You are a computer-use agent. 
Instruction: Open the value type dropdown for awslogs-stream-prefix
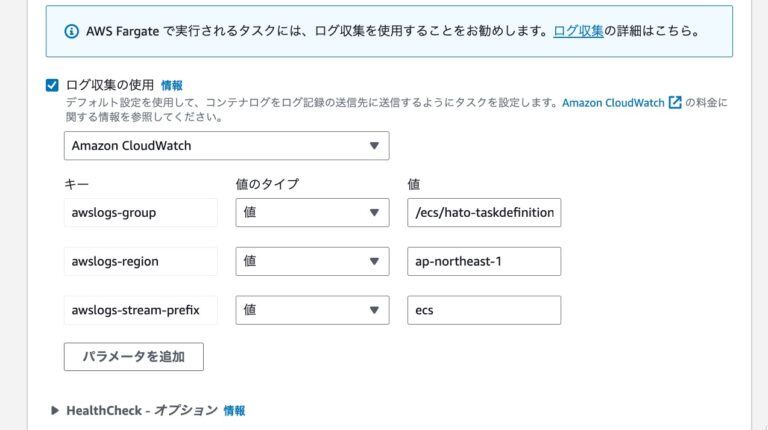tap(312, 310)
